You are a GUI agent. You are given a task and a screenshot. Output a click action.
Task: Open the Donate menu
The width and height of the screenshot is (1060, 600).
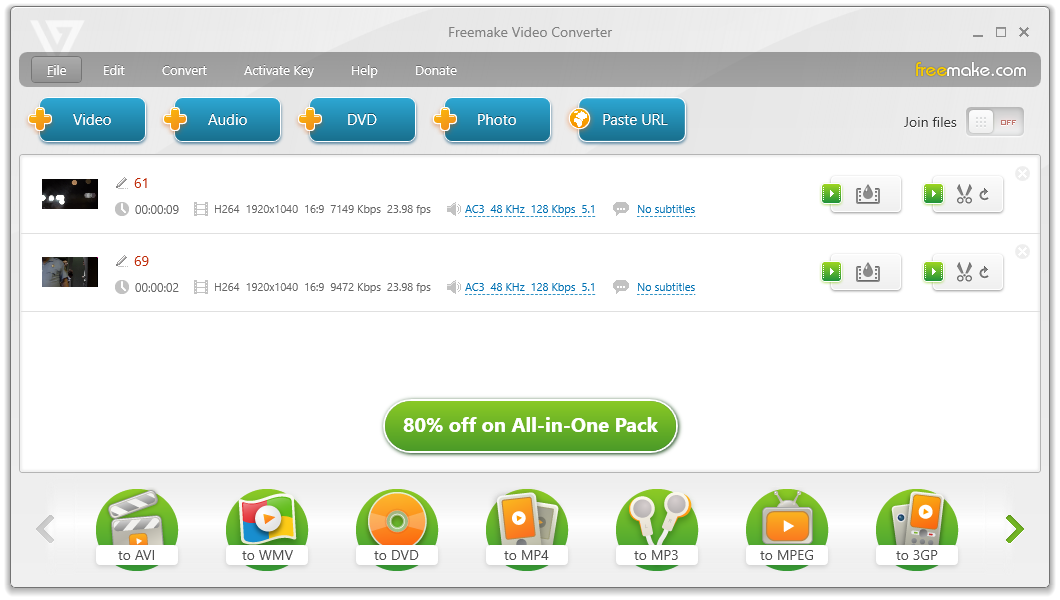click(436, 70)
